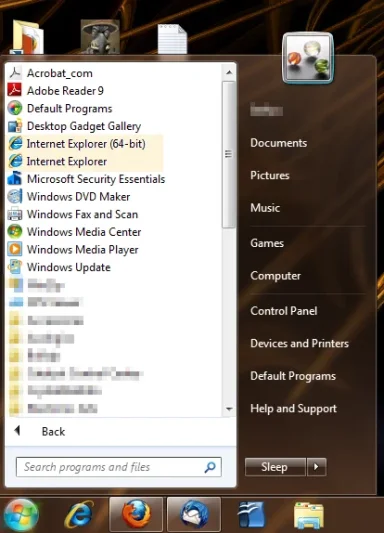Click the programs list scrollbar thumb
Image resolution: width=384 pixels, height=533 pixels.
coord(229,154)
